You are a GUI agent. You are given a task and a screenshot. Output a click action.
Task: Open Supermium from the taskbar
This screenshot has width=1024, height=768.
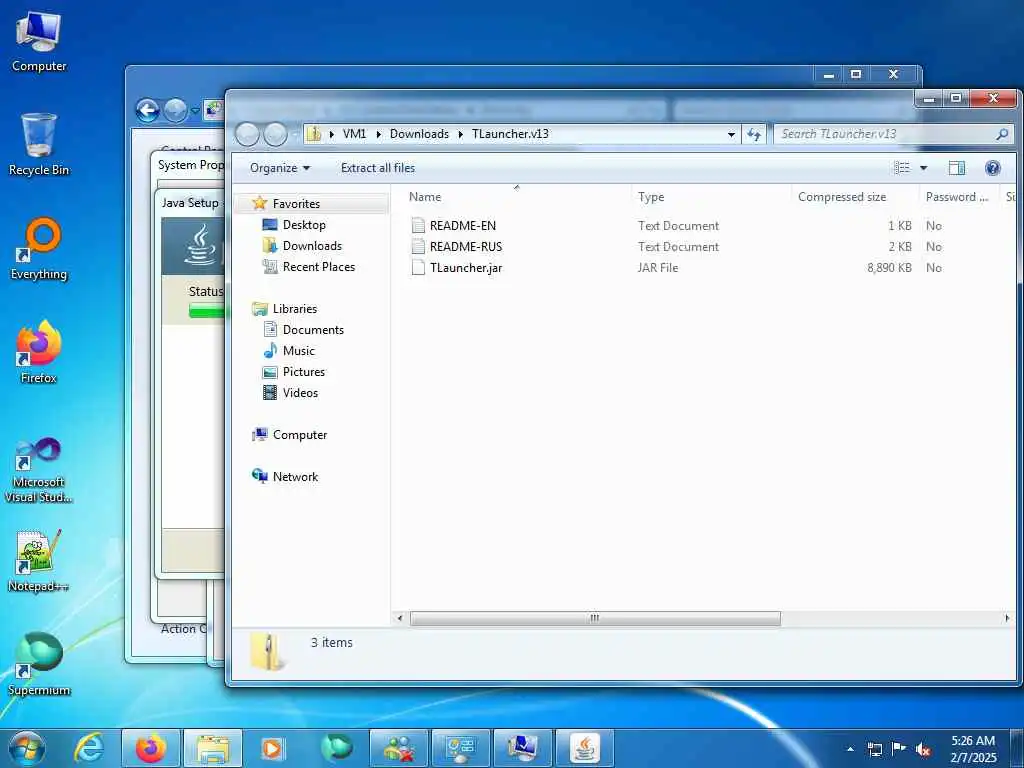click(x=336, y=748)
